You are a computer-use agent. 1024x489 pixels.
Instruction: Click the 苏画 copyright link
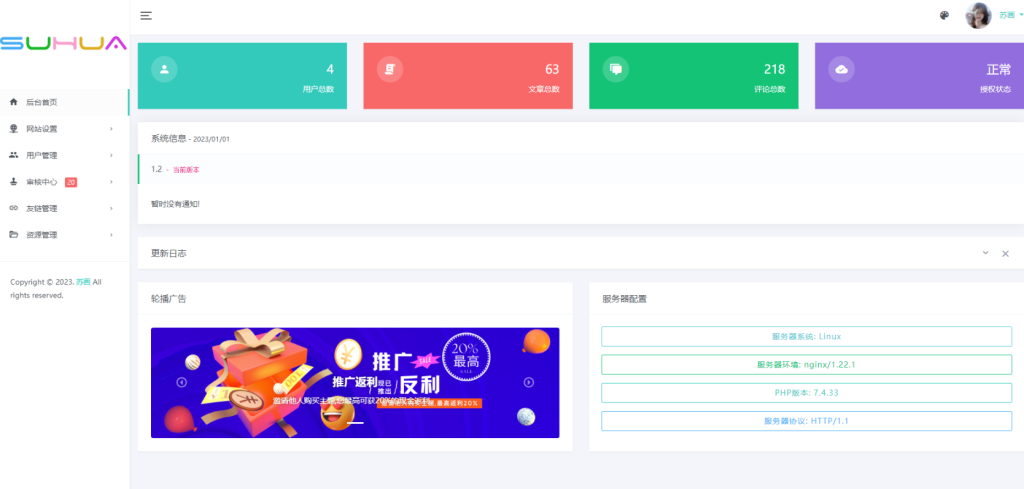tap(83, 282)
